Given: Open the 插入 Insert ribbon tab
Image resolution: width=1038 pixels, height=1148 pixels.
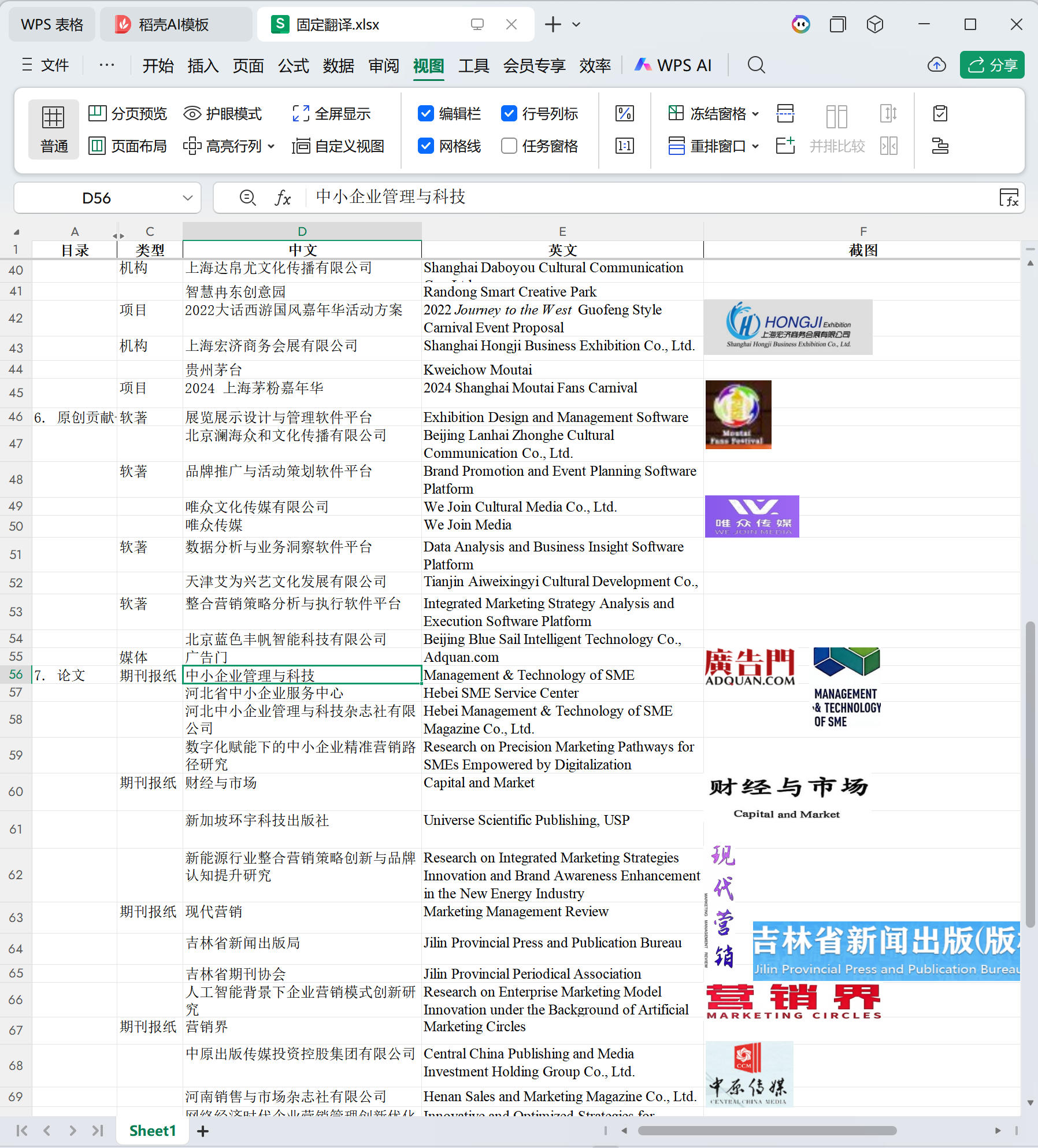Looking at the screenshot, I should (x=203, y=65).
